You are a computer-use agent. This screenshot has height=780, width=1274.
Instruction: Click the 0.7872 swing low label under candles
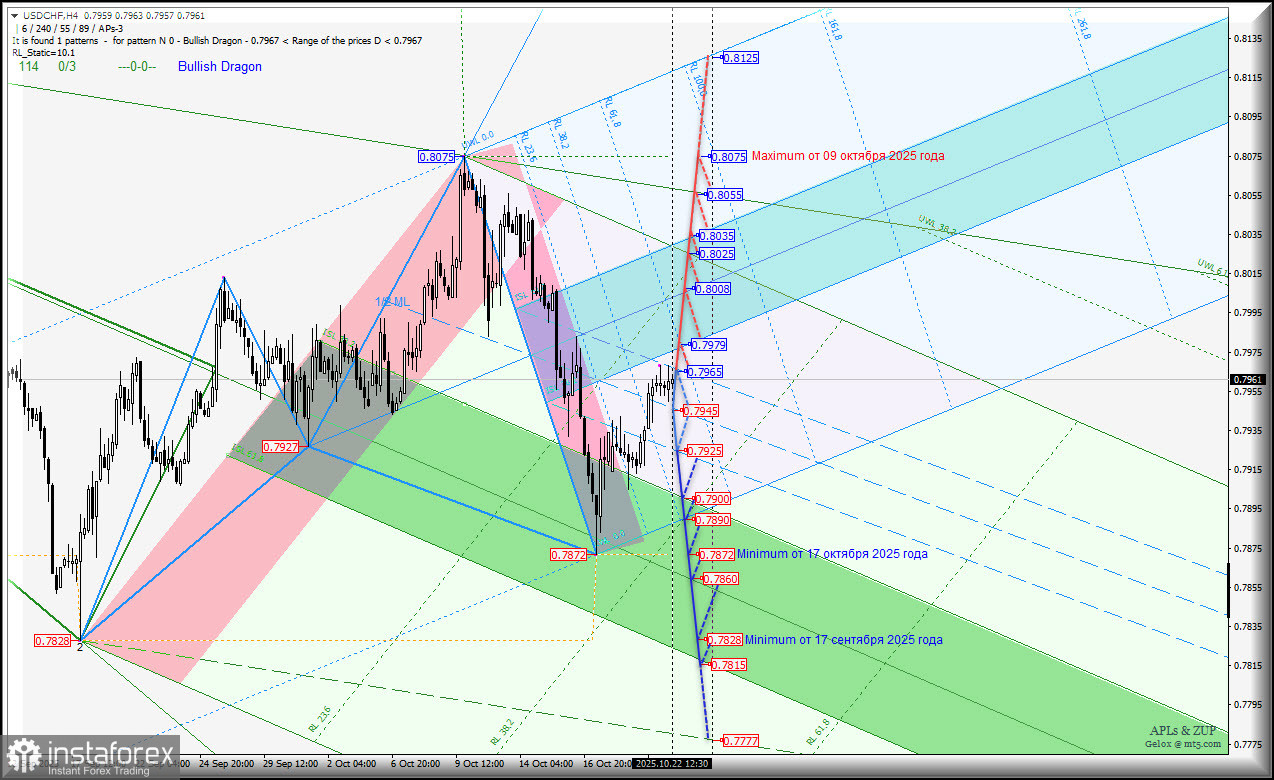click(x=569, y=555)
